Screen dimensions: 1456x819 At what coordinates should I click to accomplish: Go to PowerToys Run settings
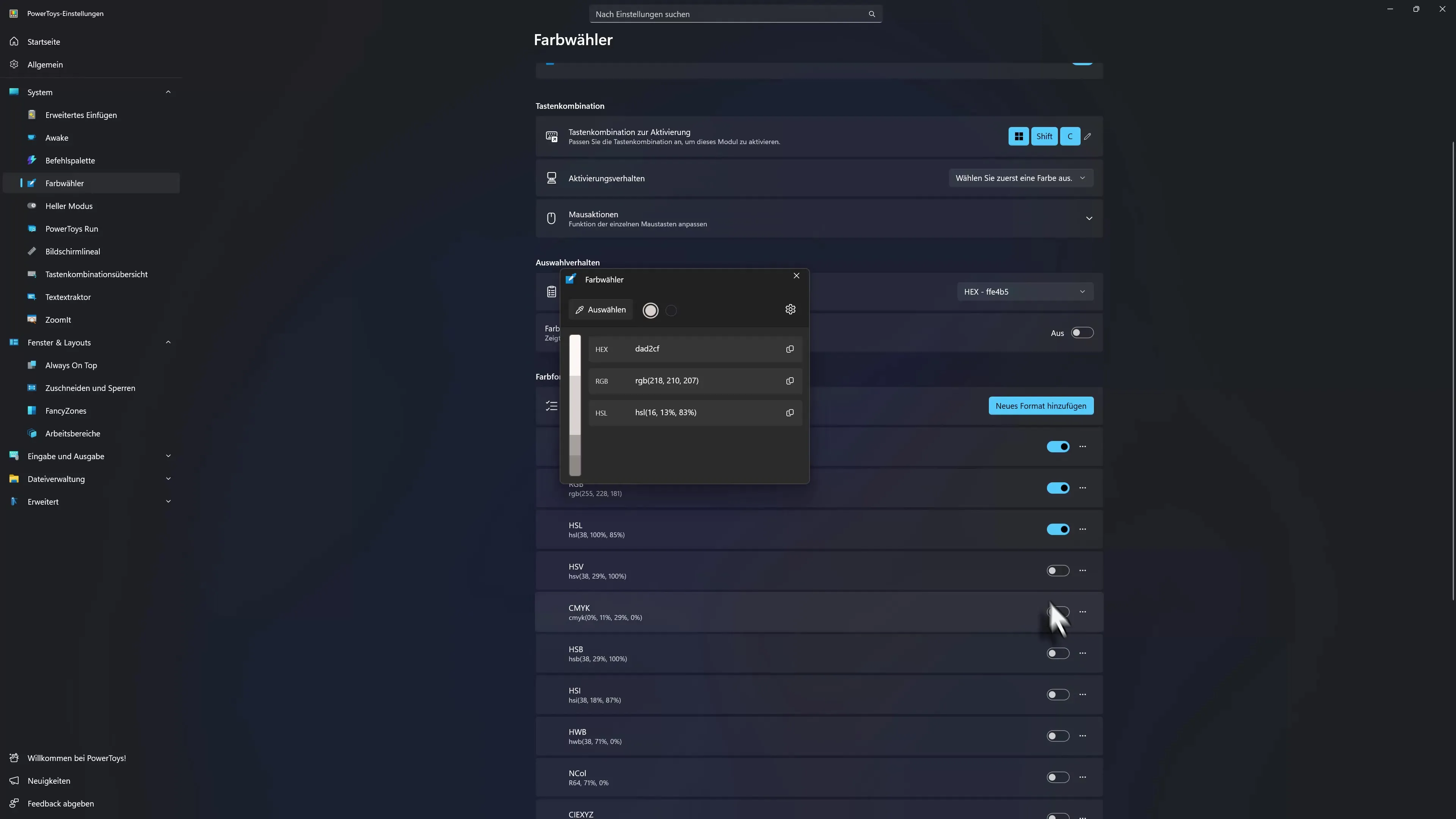pyautogui.click(x=71, y=229)
